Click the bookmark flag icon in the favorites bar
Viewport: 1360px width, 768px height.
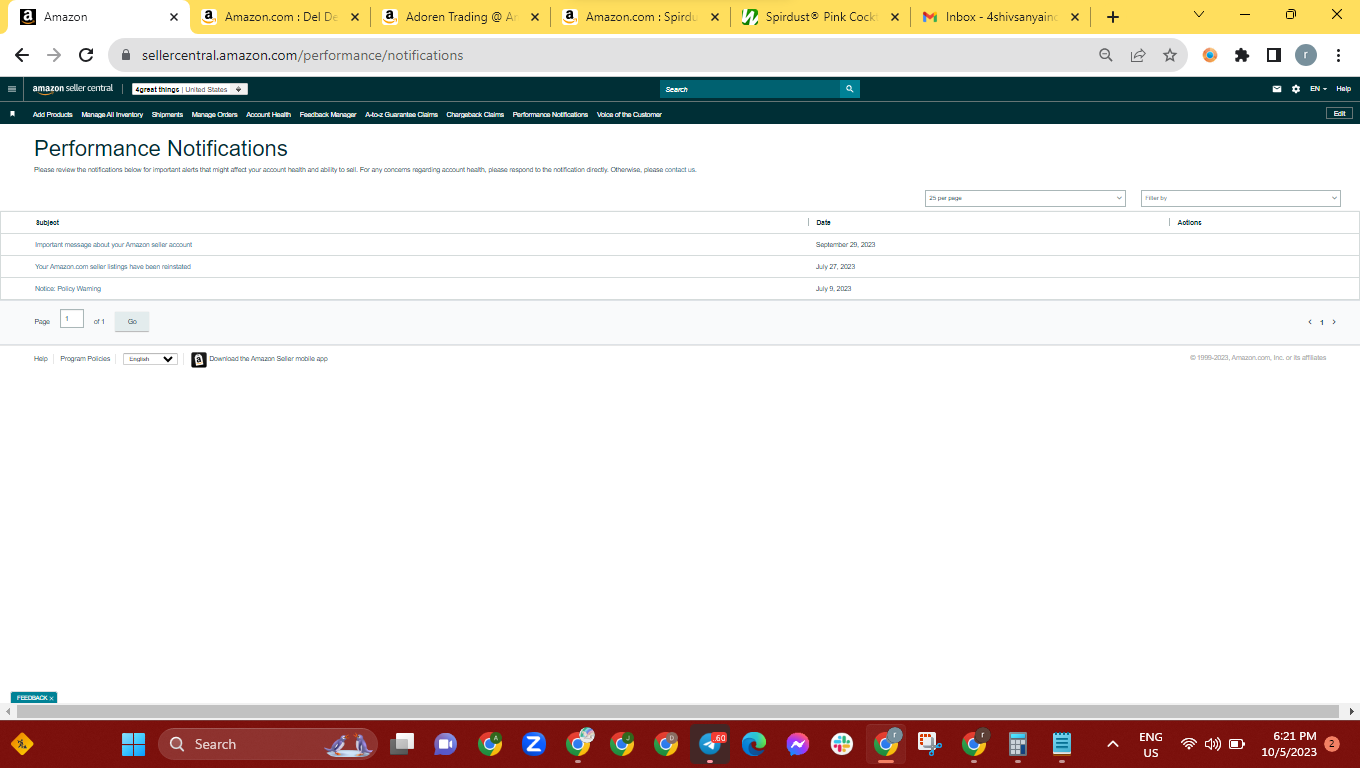click(x=12, y=114)
